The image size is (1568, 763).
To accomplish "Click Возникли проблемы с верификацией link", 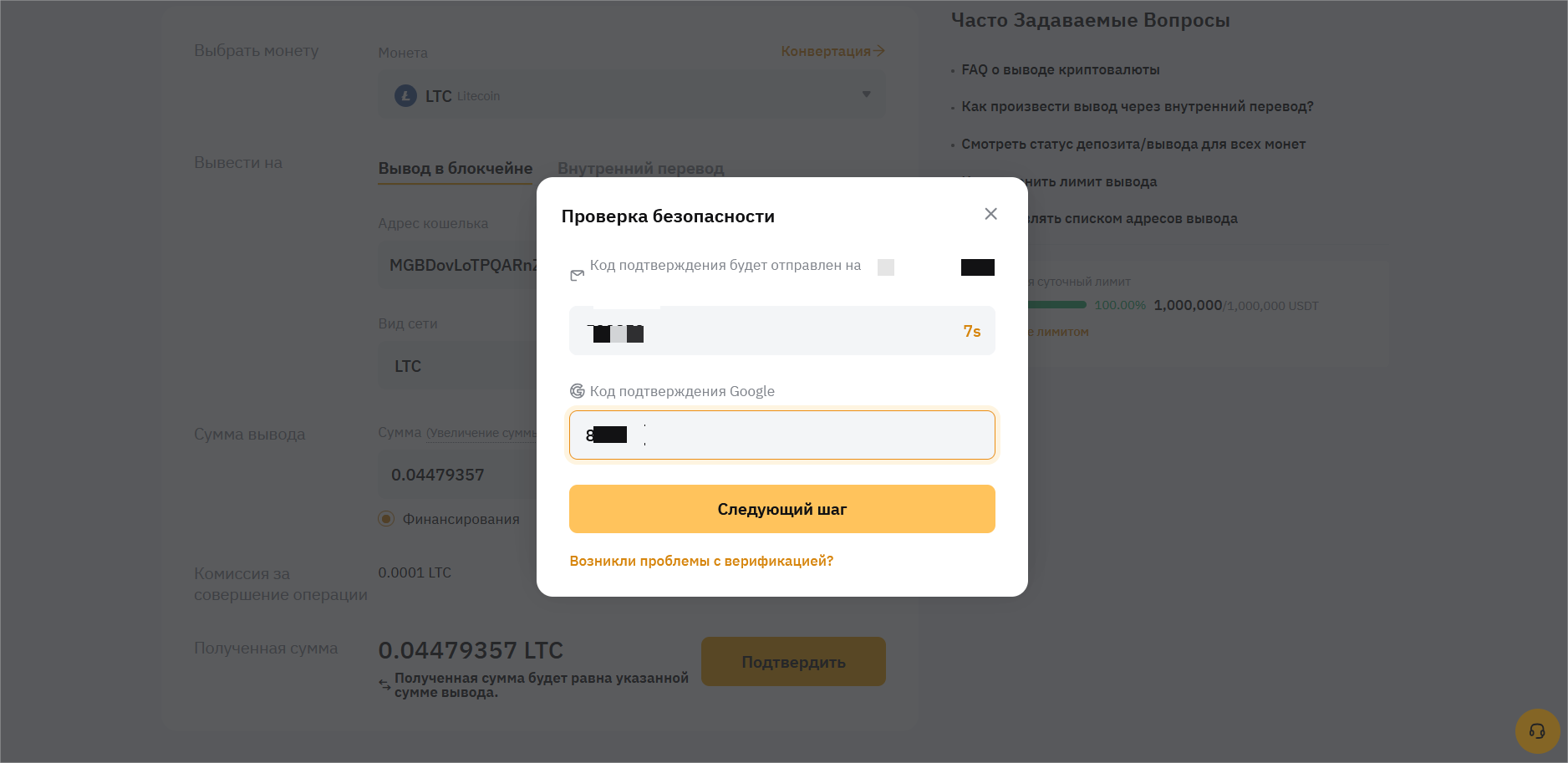I will [x=701, y=561].
